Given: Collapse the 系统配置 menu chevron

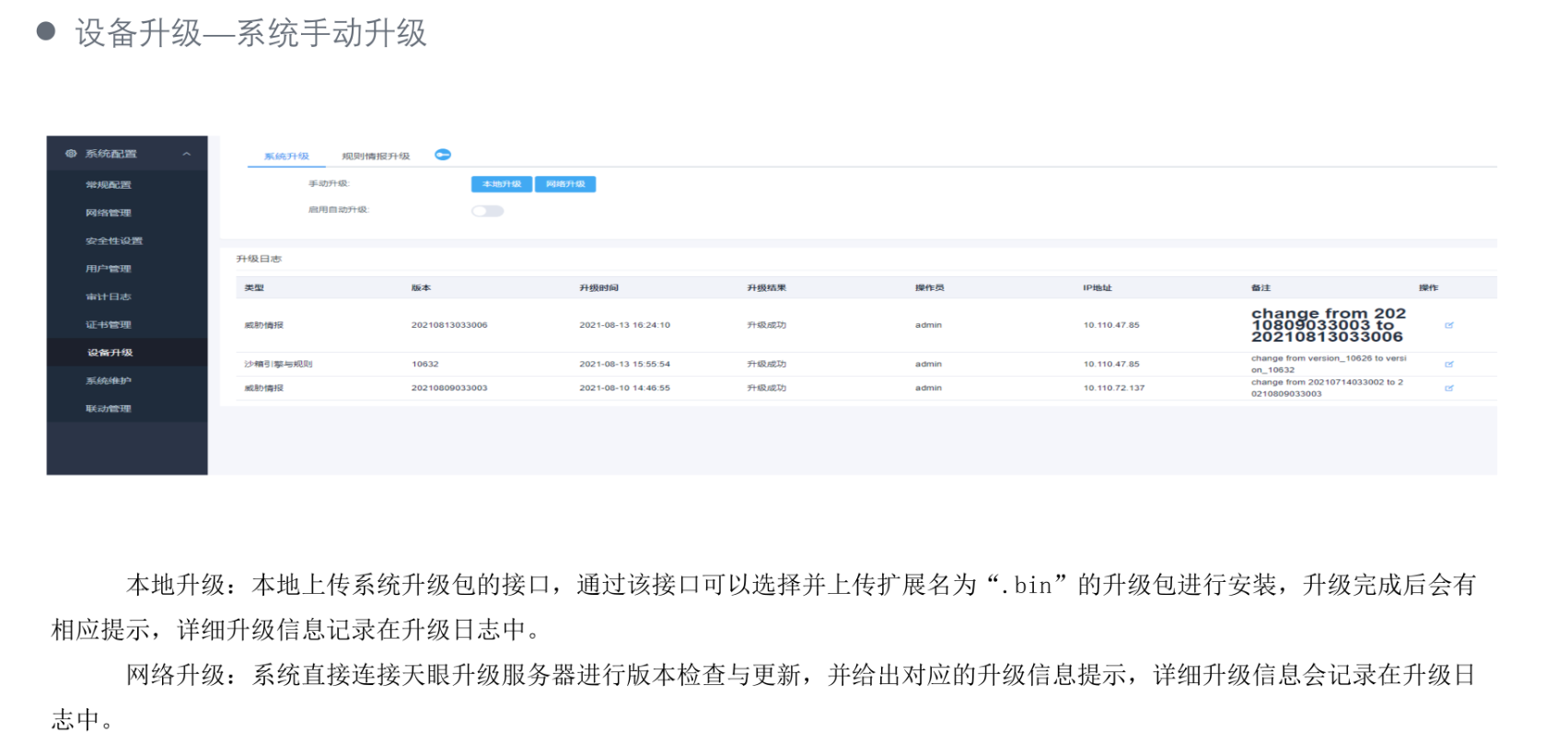Looking at the screenshot, I should [187, 154].
